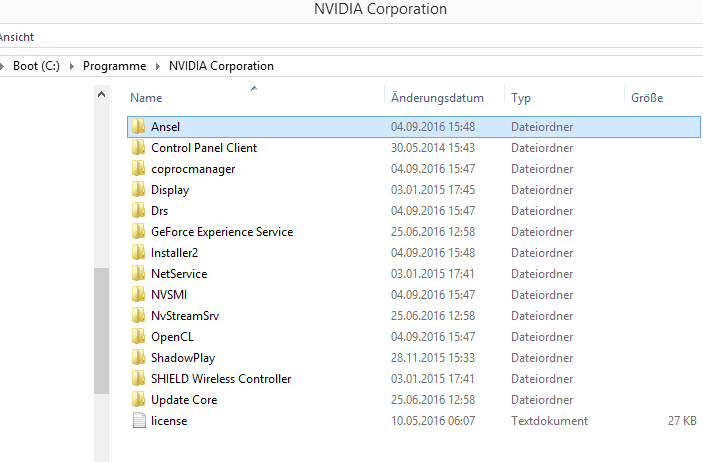Click date '03.01.2015 17:45' of Display

point(433,190)
